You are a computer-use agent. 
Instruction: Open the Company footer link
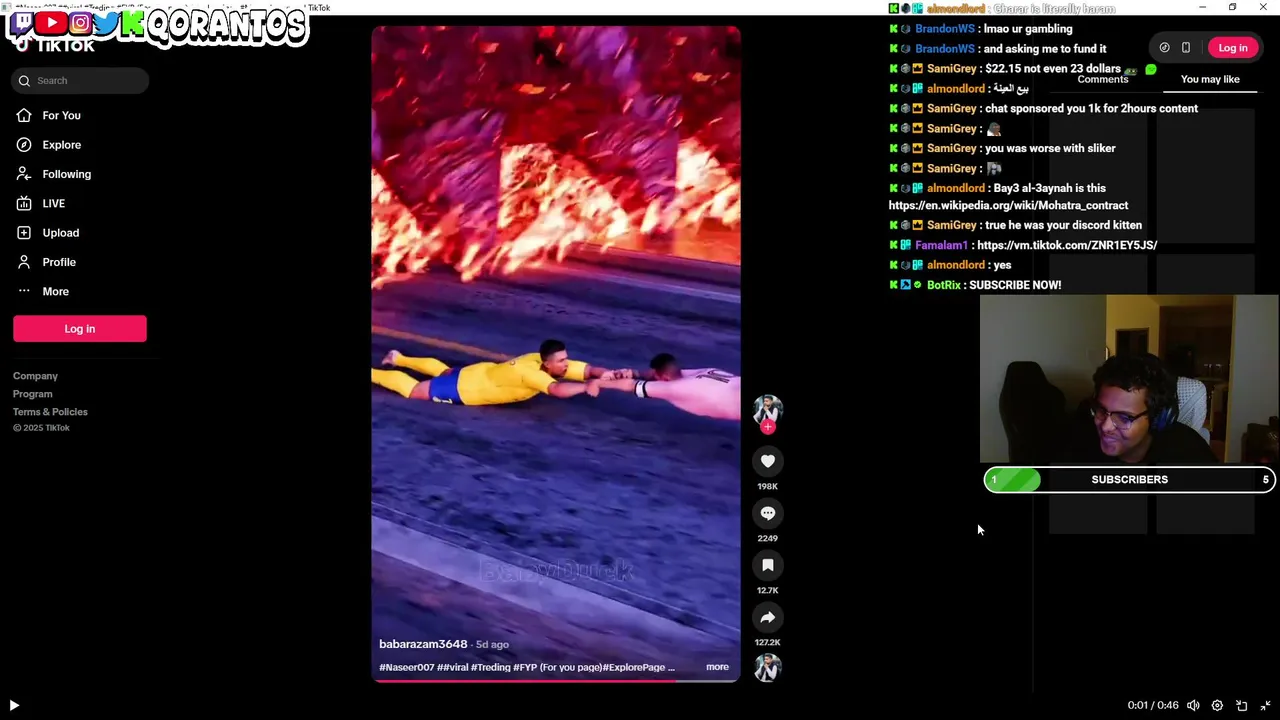pos(35,376)
